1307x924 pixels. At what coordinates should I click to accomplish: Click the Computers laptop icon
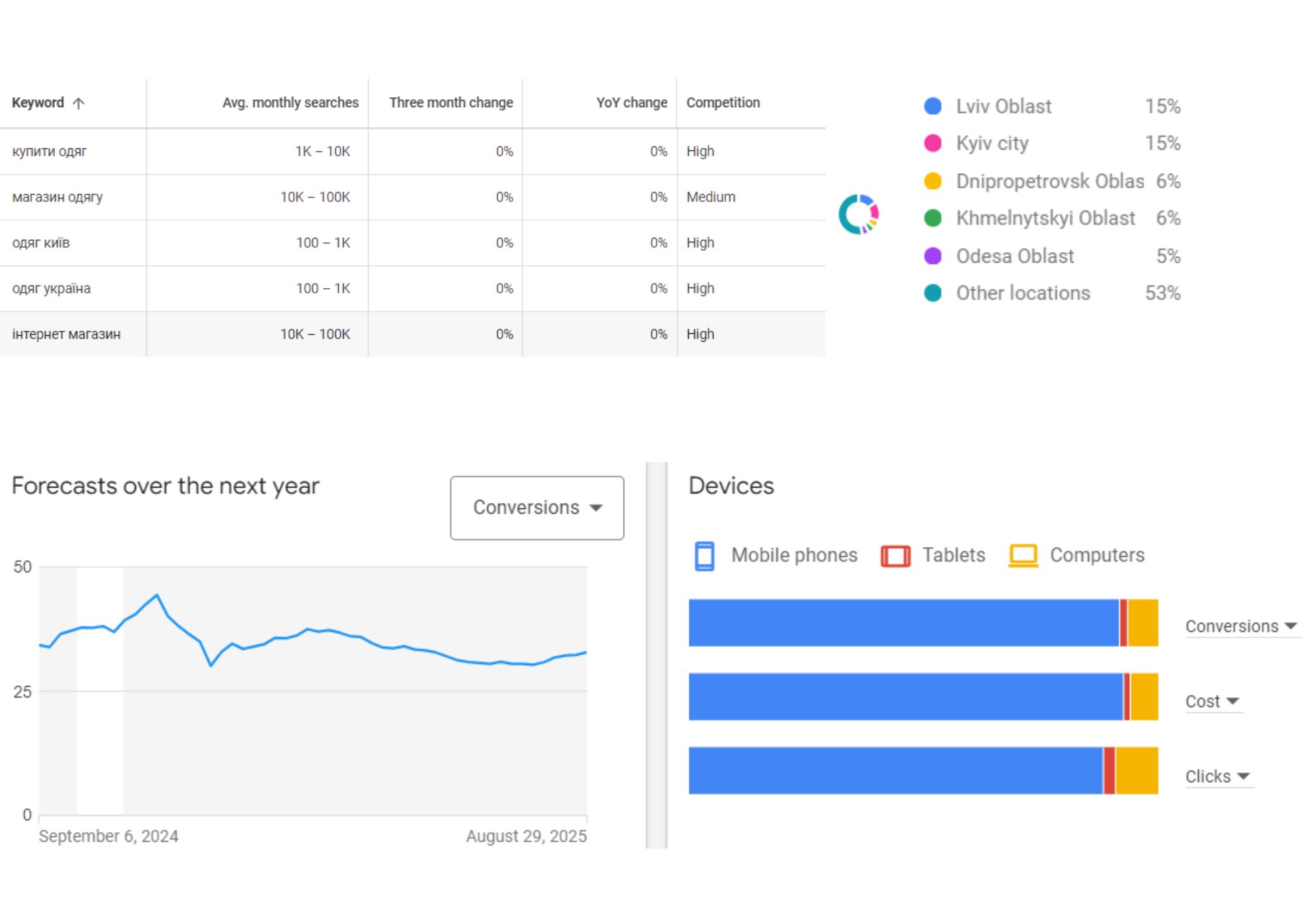pyautogui.click(x=1023, y=556)
